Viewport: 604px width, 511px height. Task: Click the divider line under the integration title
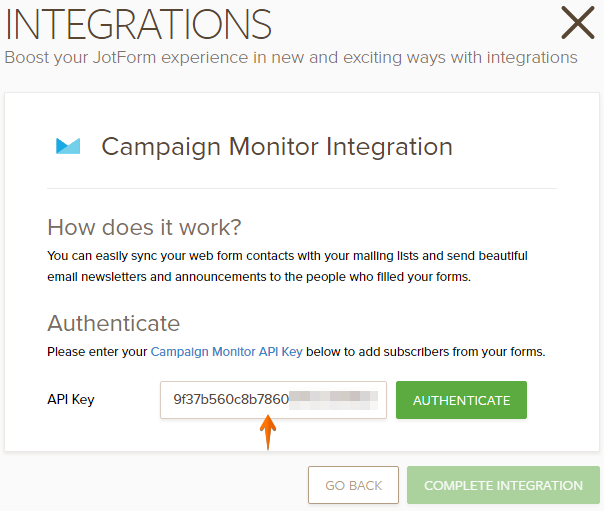coord(302,188)
